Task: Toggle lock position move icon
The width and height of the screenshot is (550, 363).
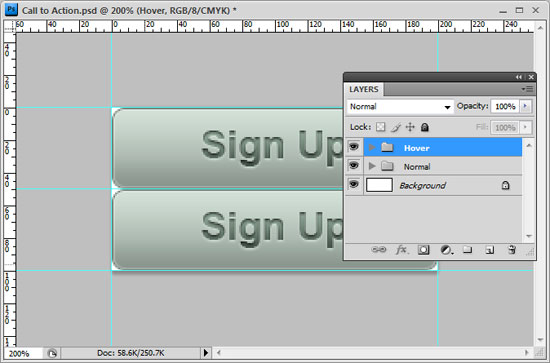Action: (x=410, y=127)
